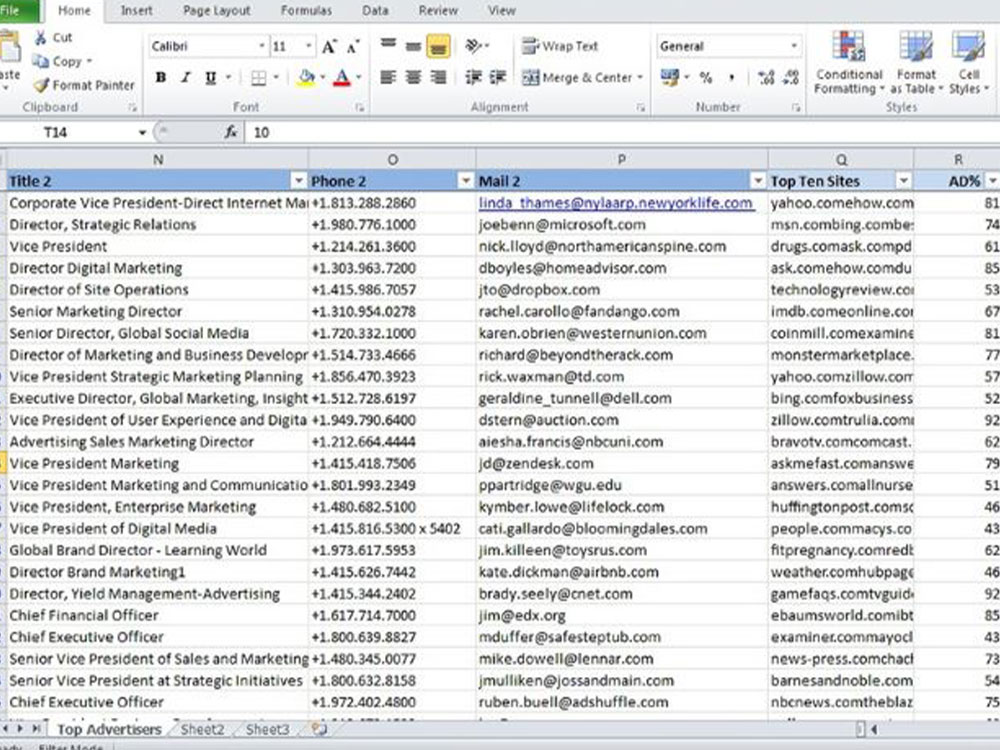This screenshot has height=750, width=1000.
Task: Select cell 'Chief Financial Officer'
Action: click(x=158, y=615)
